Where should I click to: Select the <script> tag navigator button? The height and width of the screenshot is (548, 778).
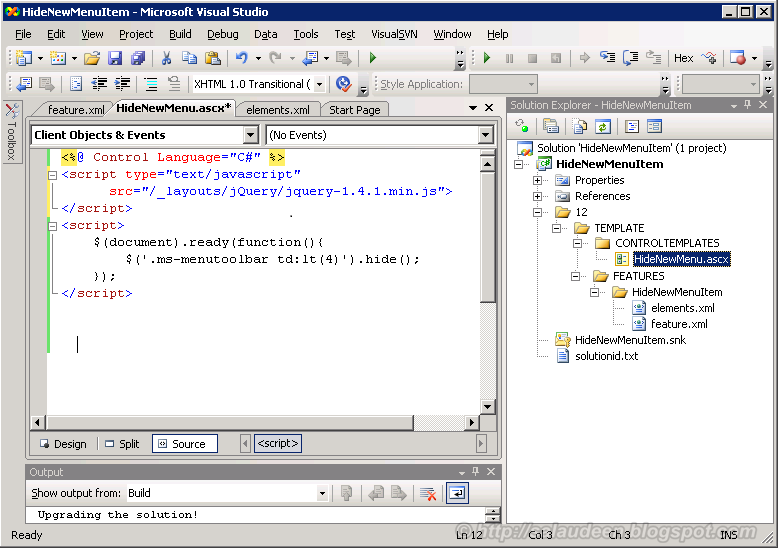tap(278, 443)
